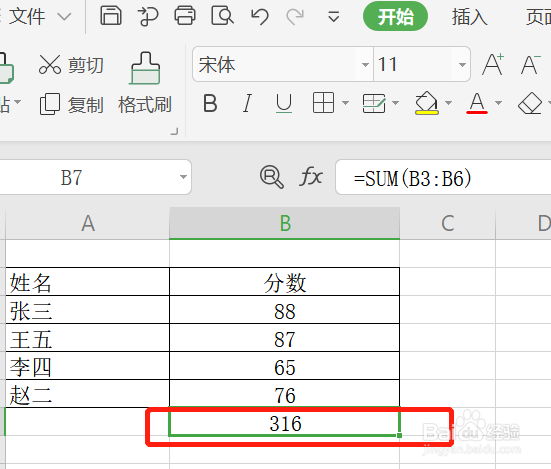Apply red font color
The height and width of the screenshot is (469, 551).
(477, 103)
